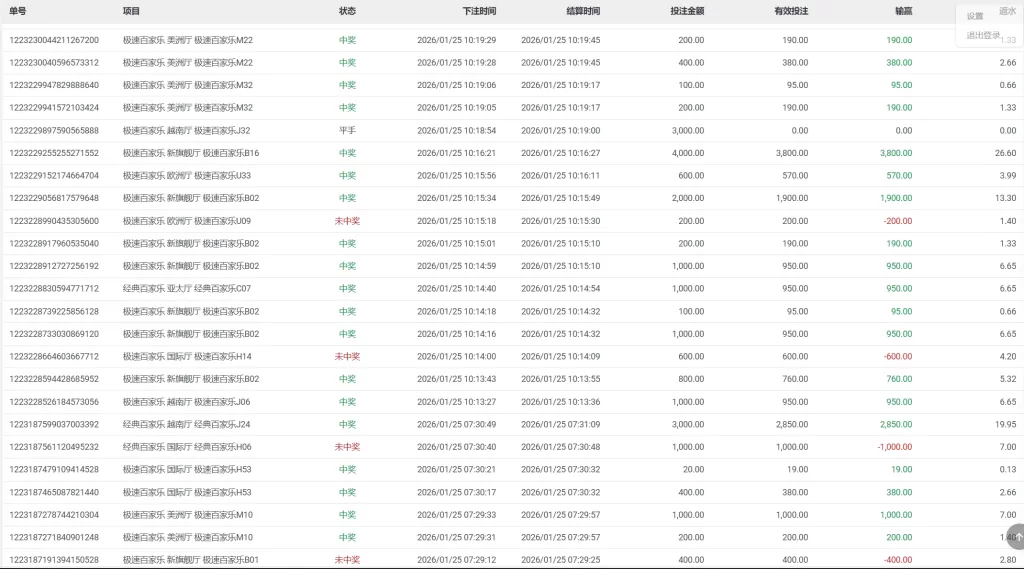Click the 结算时间 column header
The height and width of the screenshot is (569, 1024).
click(x=584, y=11)
